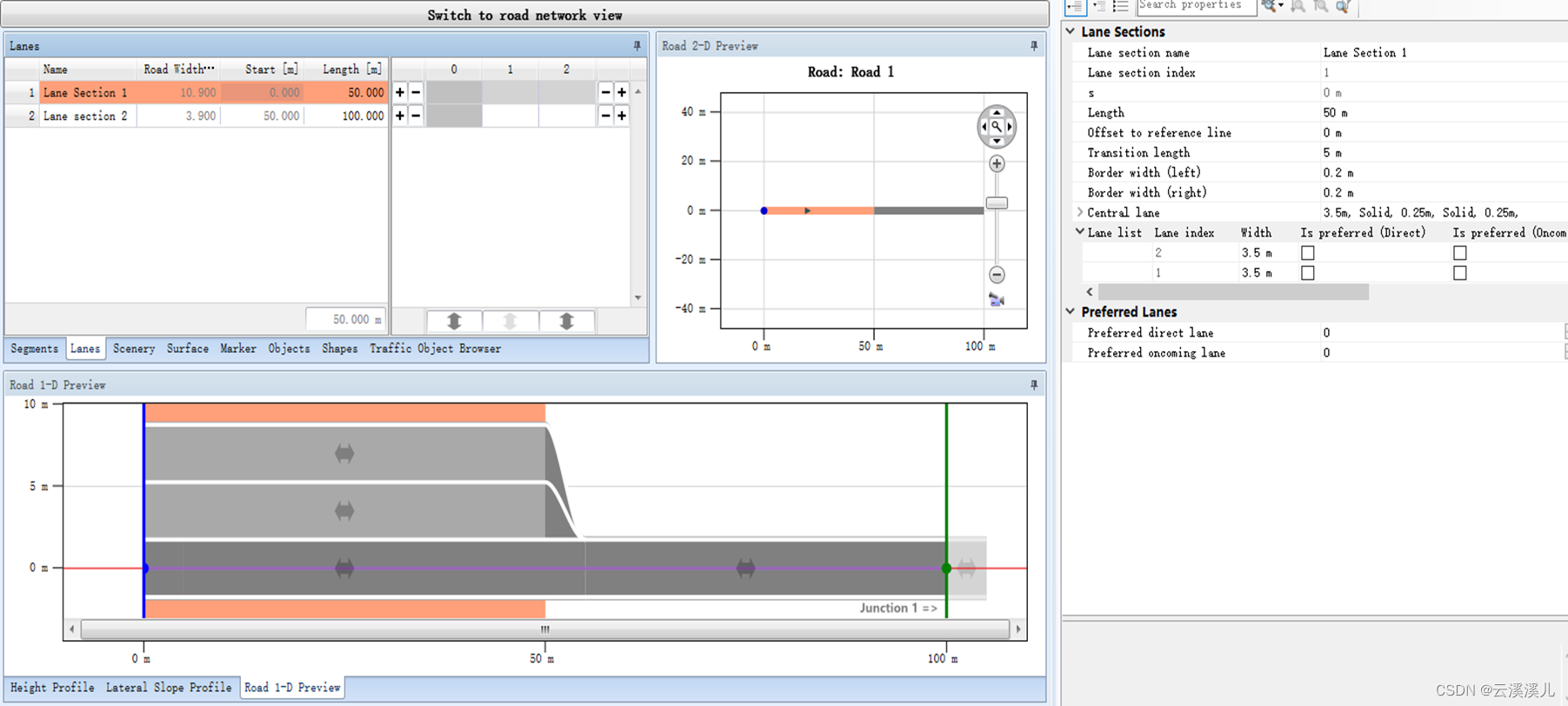Check Is preferred (Direct) for lane 1
This screenshot has height=706, width=1568.
[x=1307, y=273]
